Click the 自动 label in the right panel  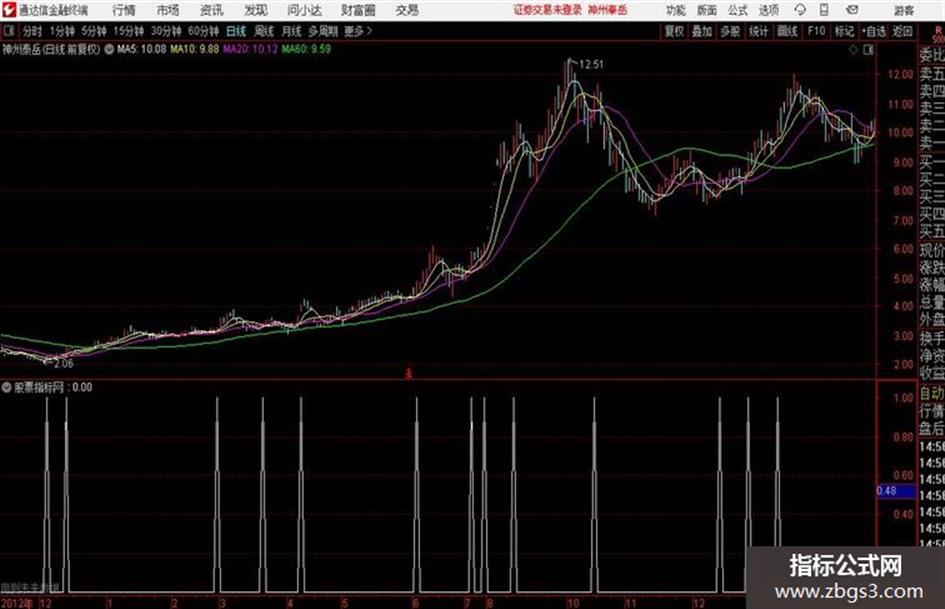click(x=932, y=393)
